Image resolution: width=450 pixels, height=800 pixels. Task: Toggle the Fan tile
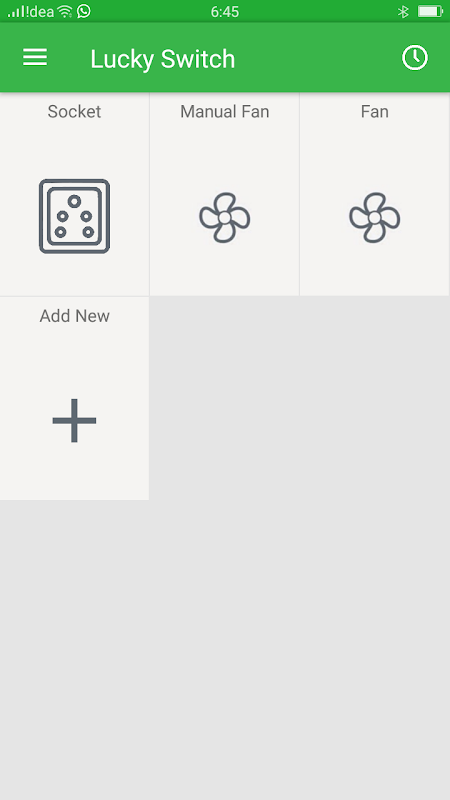[x=374, y=194]
